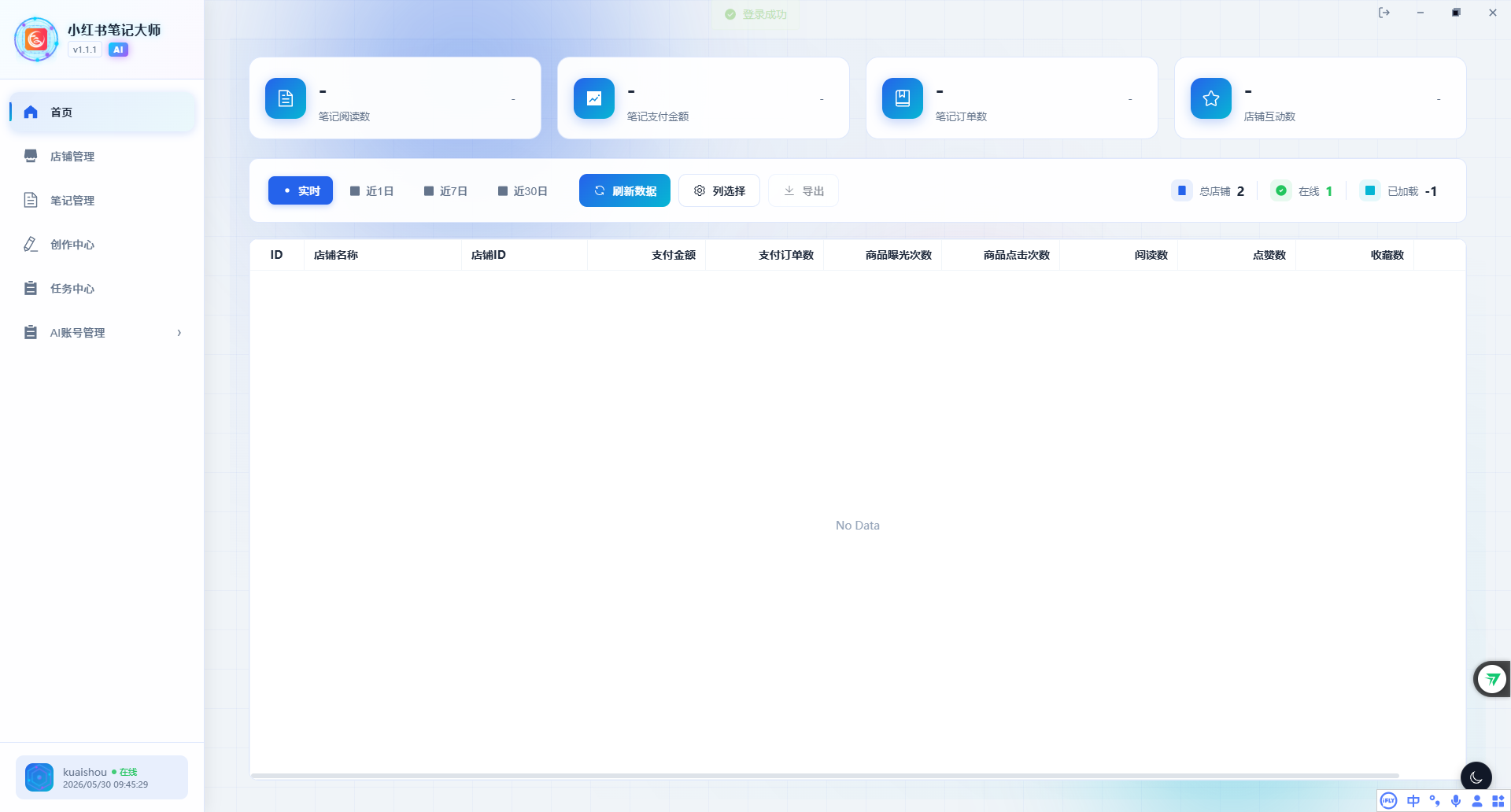The height and width of the screenshot is (812, 1511).
Task: Open 笔记管理 menu item
Action: click(102, 201)
